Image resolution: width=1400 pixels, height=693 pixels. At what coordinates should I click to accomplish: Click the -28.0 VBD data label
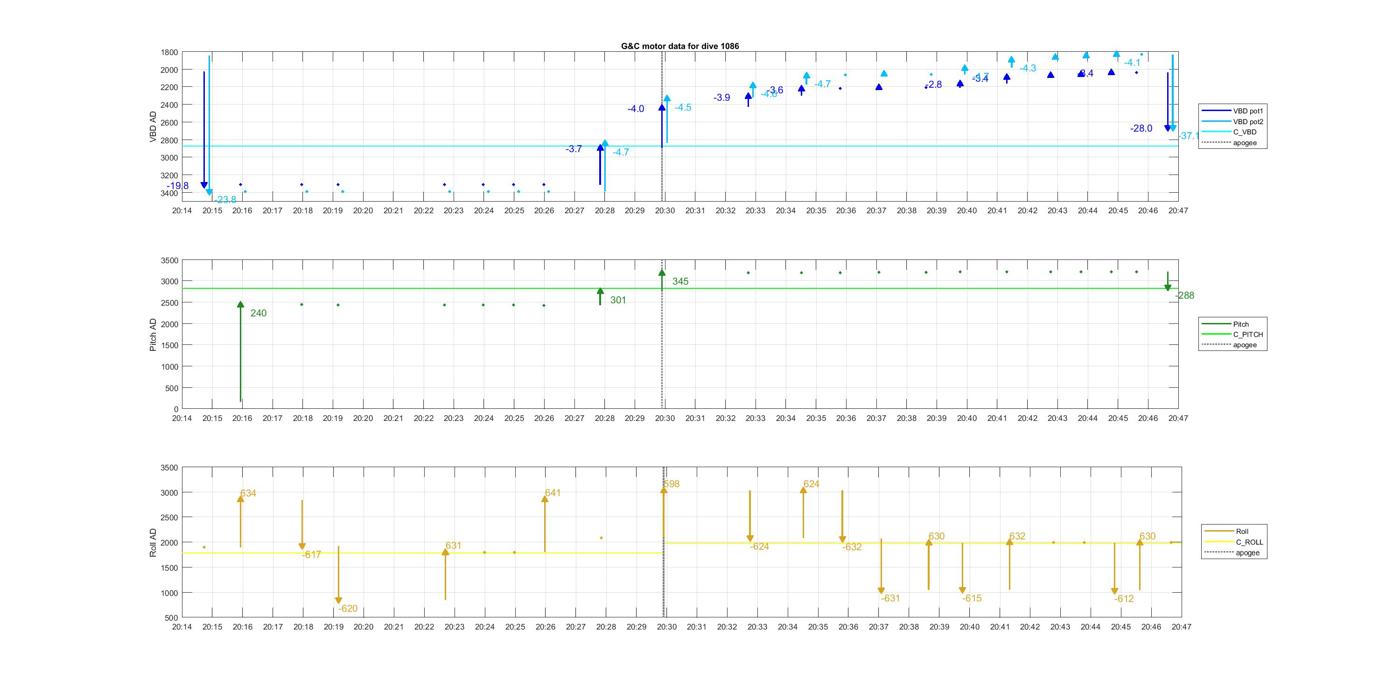[1141, 129]
